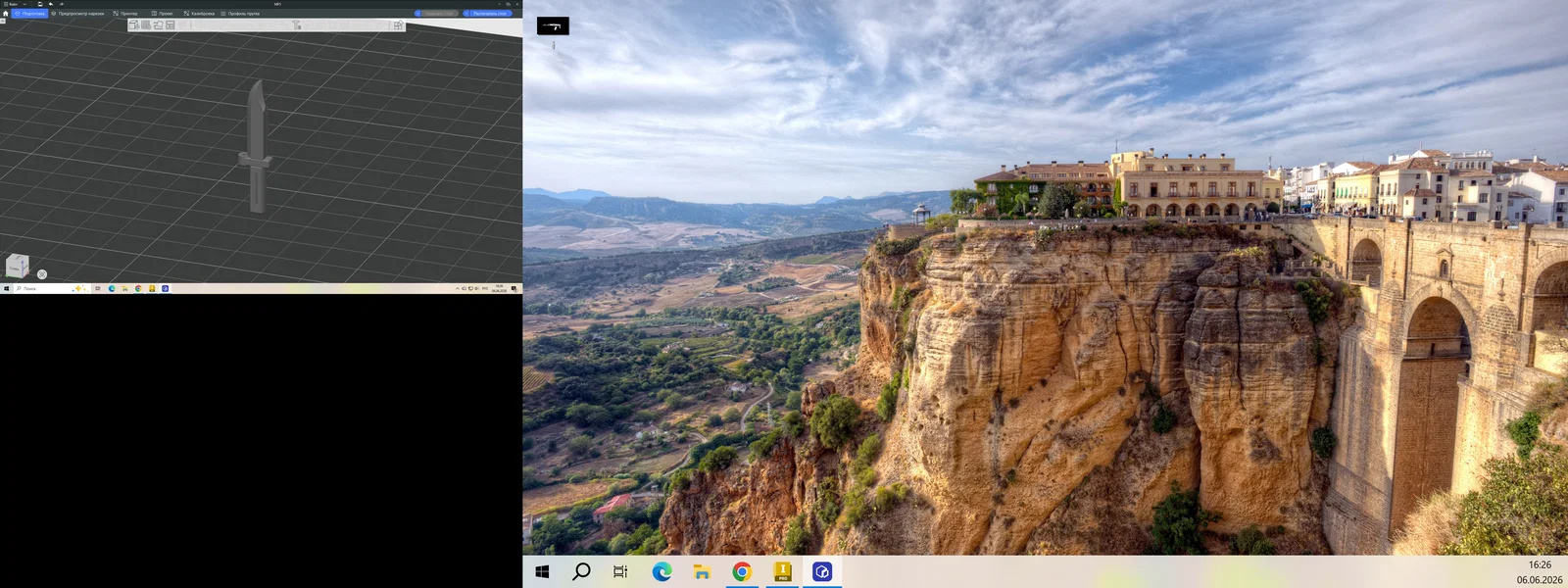Click the Нарезать стол button
Viewport: 1568px width, 588px height.
439,14
